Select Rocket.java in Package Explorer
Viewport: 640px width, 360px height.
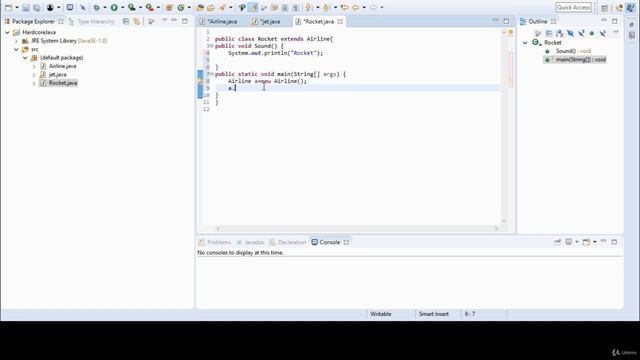click(x=63, y=83)
